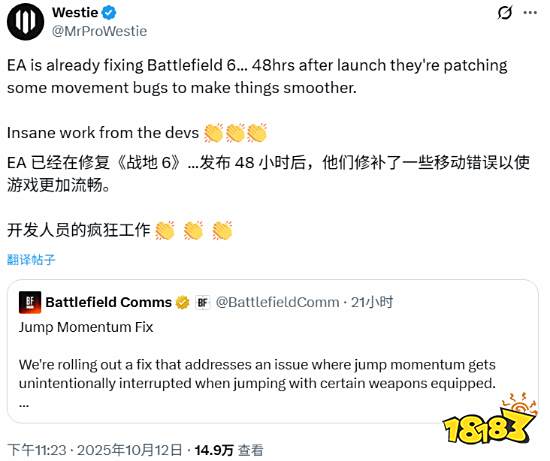Click the 下午11:23 · 2025年10月12日 timestamp
The height and width of the screenshot is (461, 550).
[x=95, y=450]
